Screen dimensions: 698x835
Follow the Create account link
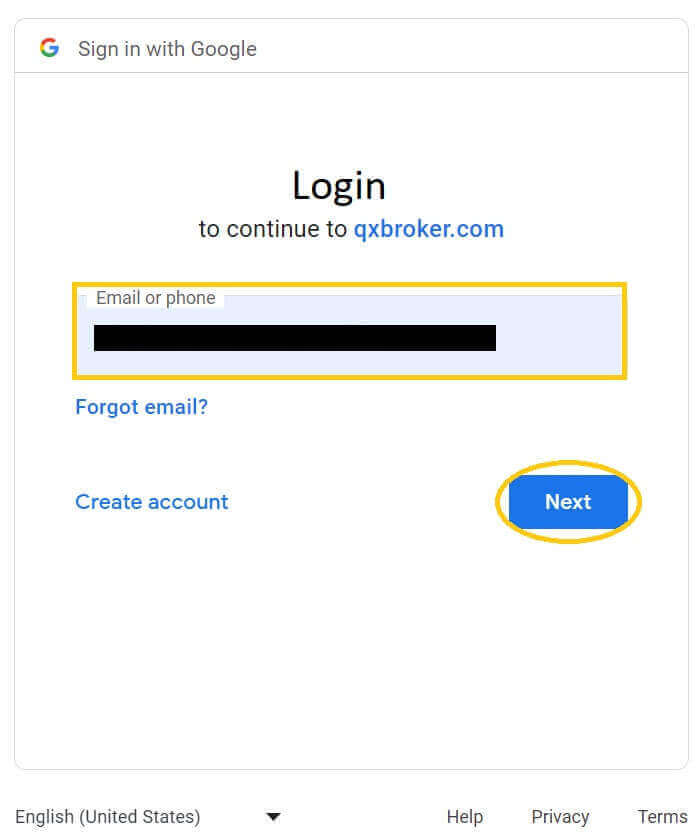(x=152, y=502)
